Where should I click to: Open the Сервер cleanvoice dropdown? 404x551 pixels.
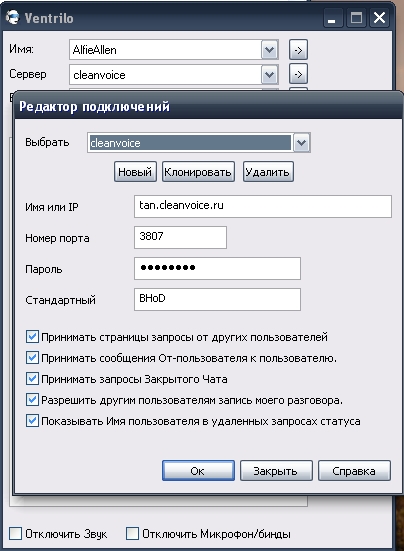click(269, 74)
